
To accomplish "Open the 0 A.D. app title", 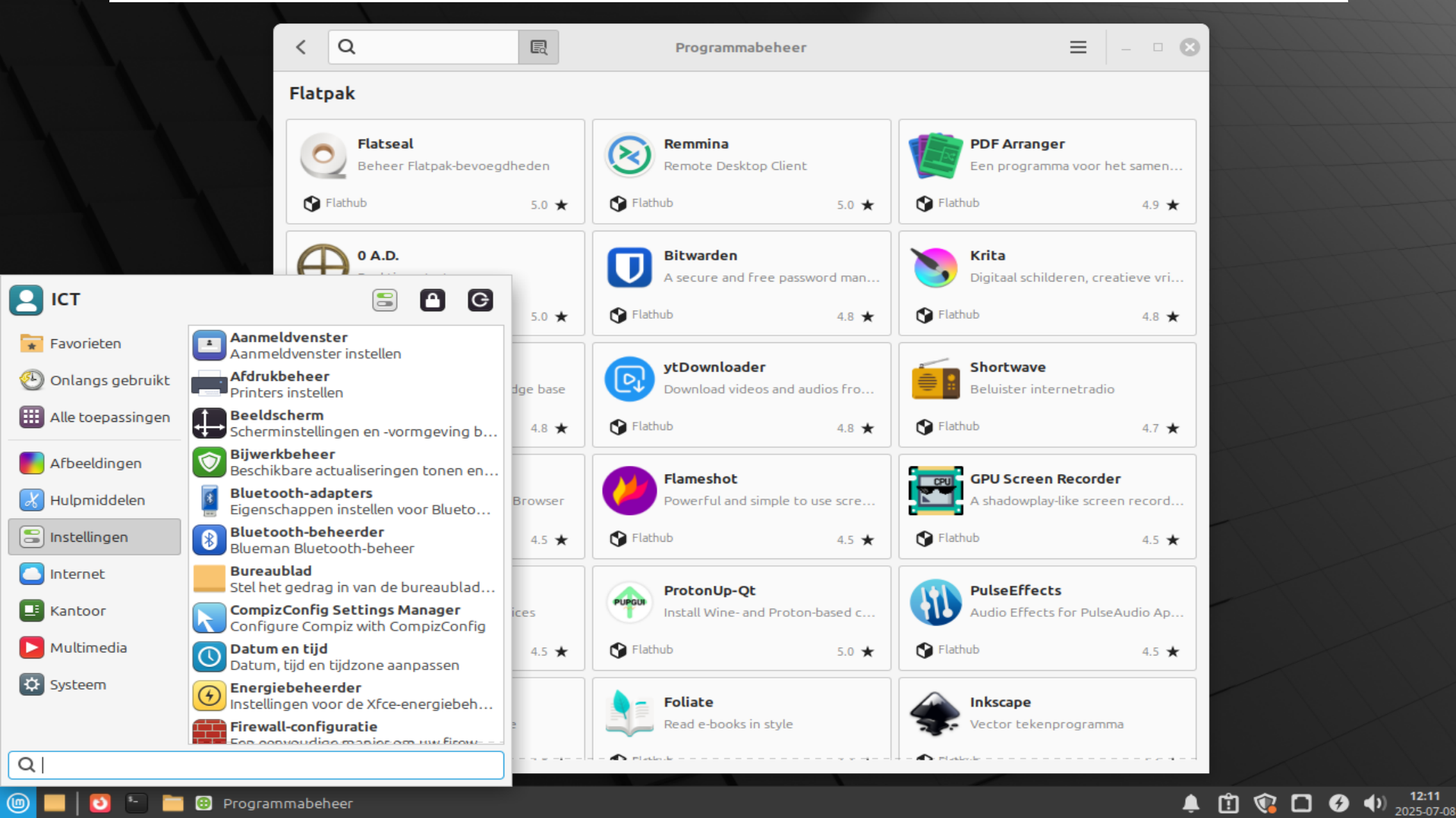I will (378, 256).
